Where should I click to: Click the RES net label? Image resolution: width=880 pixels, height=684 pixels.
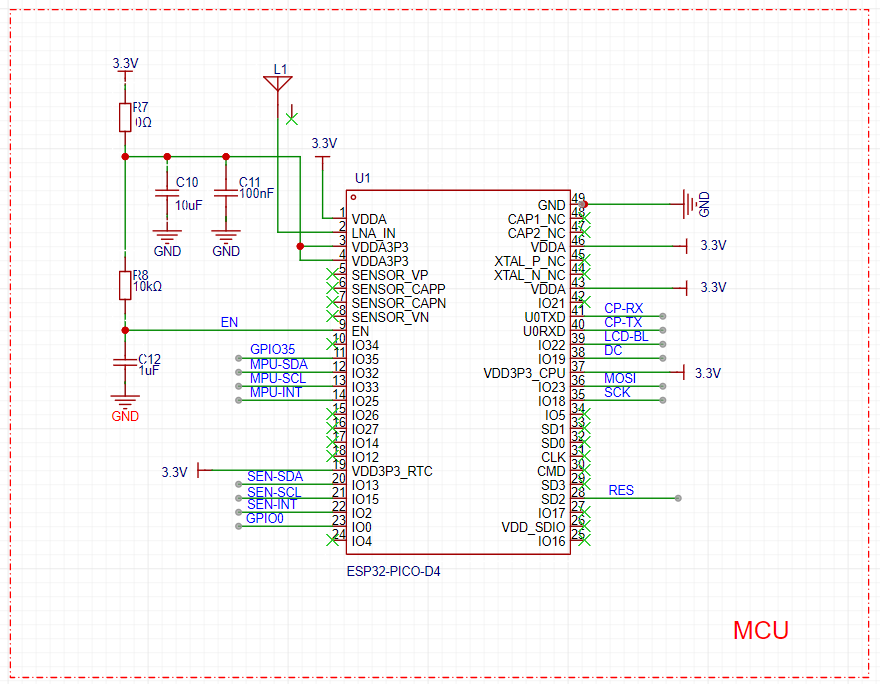pyautogui.click(x=621, y=490)
